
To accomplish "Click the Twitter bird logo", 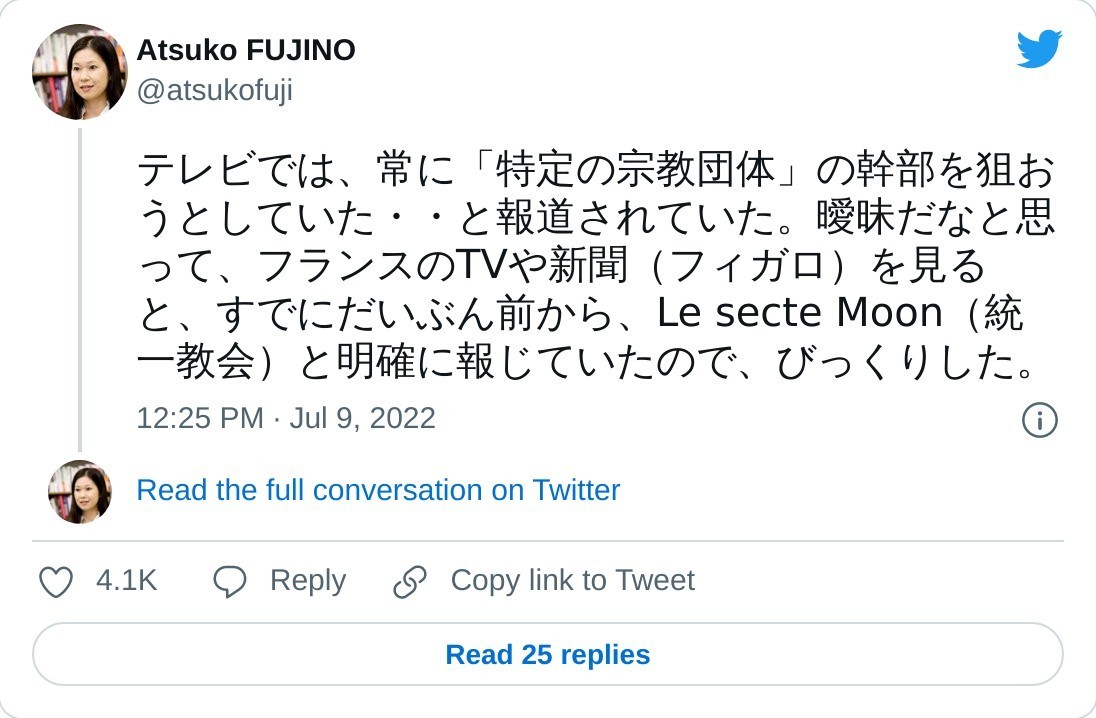I will click(x=1039, y=49).
